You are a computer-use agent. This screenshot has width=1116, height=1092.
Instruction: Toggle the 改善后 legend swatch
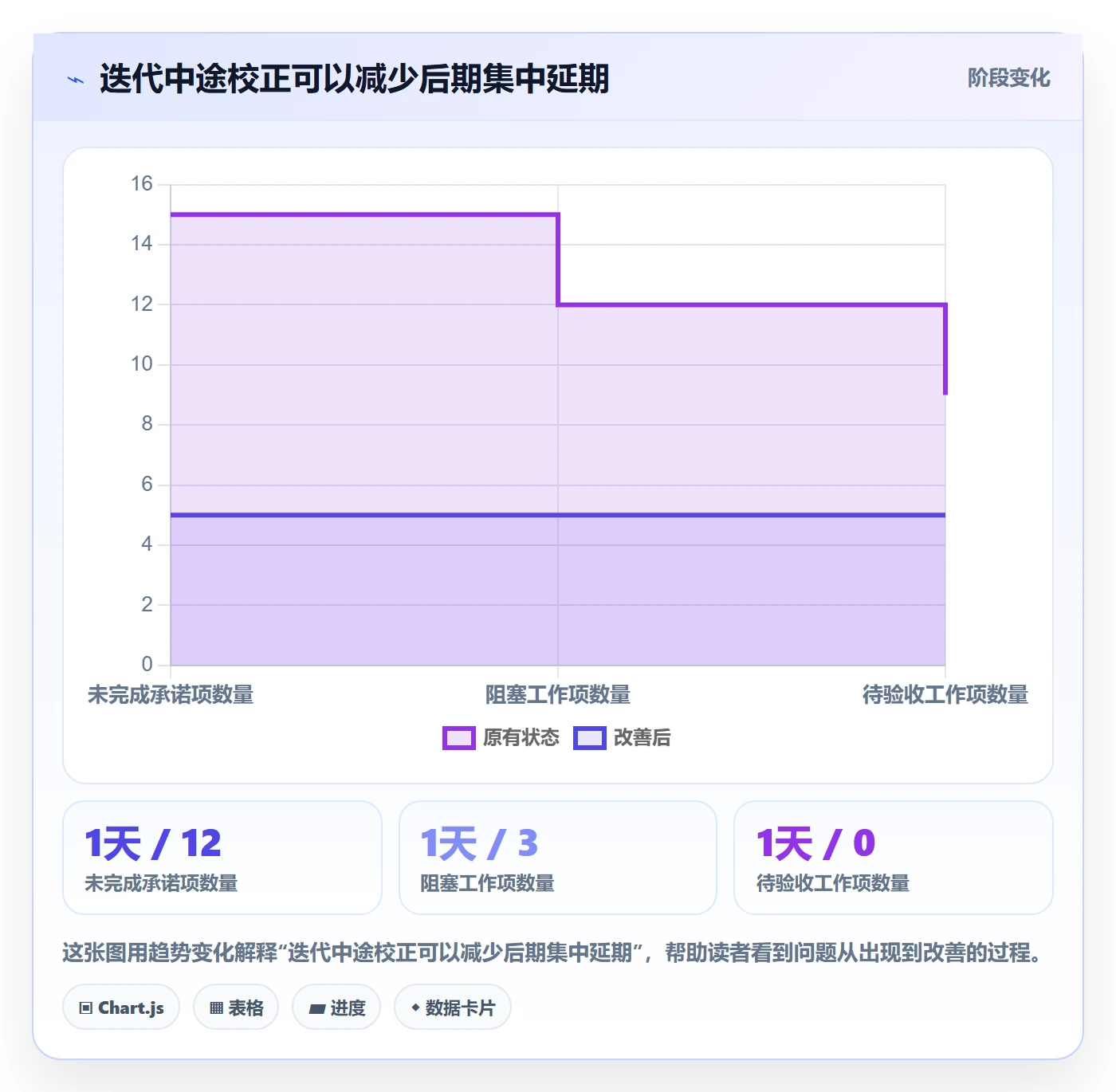(589, 738)
